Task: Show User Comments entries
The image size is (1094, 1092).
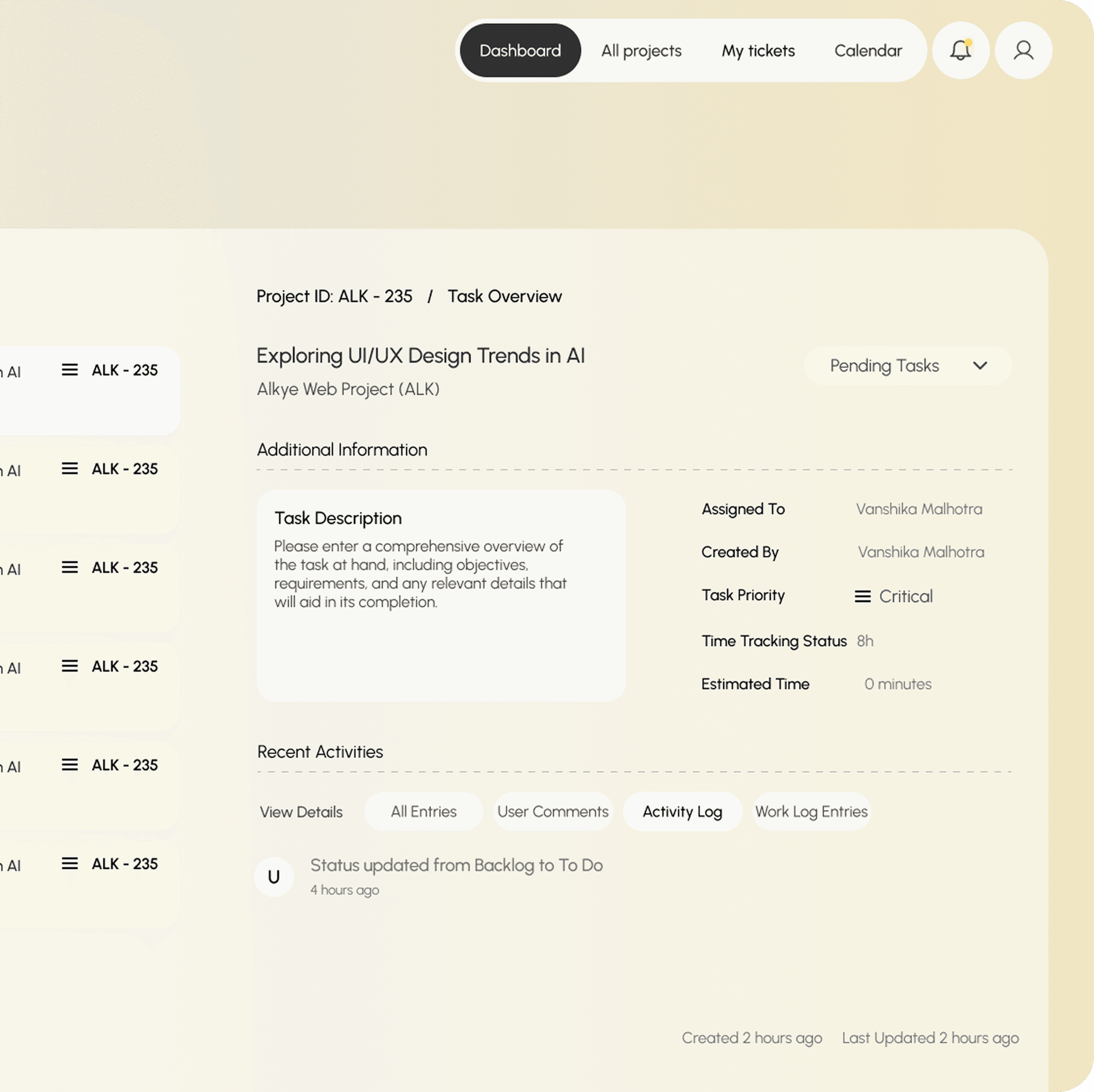Action: (x=553, y=811)
